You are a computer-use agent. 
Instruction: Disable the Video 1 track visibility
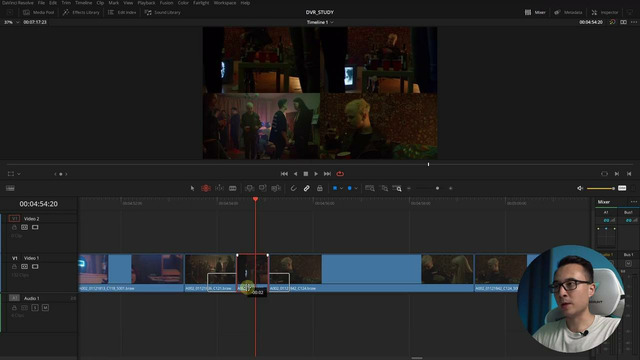35,267
